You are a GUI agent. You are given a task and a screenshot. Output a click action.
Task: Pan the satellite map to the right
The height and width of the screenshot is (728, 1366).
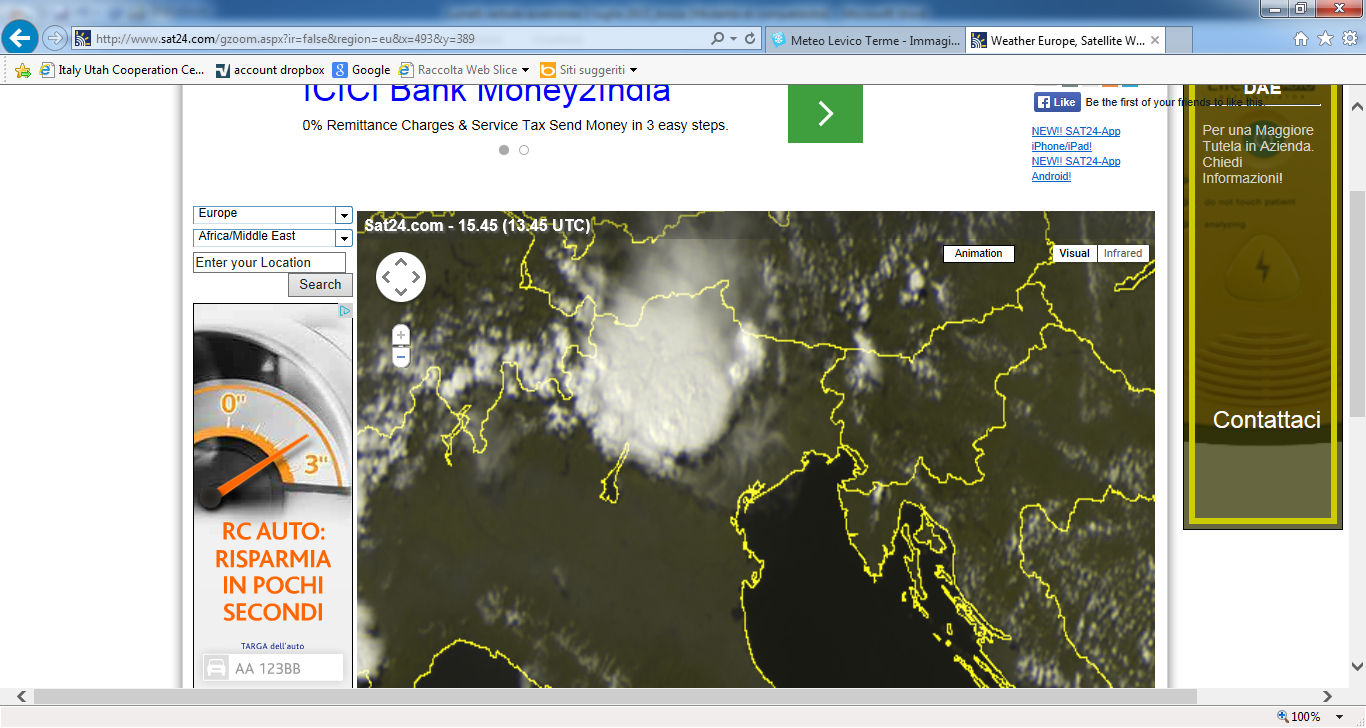416,277
